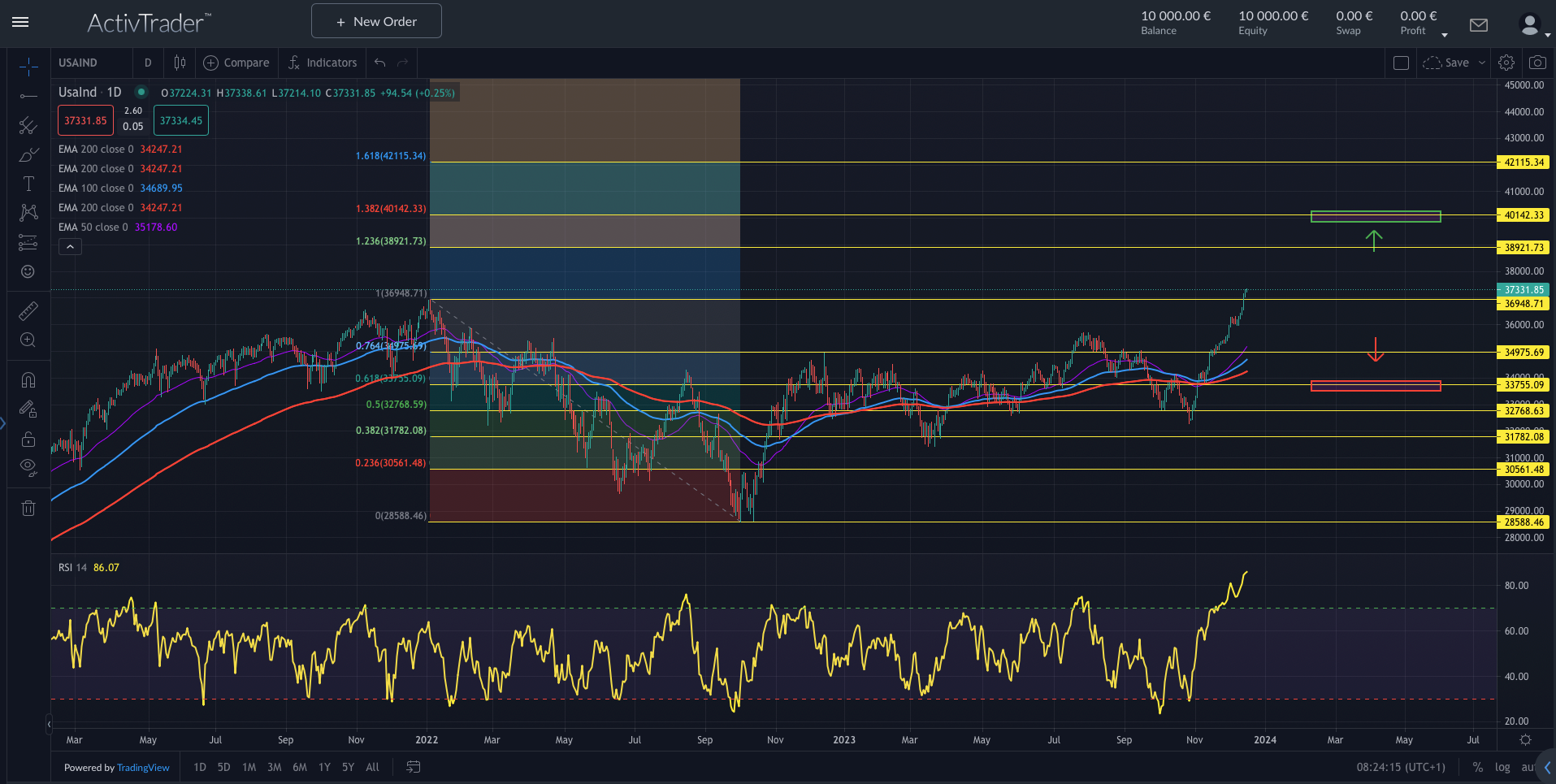The width and height of the screenshot is (1556, 784).
Task: Open the hamburger menu top left
Action: pos(20,22)
